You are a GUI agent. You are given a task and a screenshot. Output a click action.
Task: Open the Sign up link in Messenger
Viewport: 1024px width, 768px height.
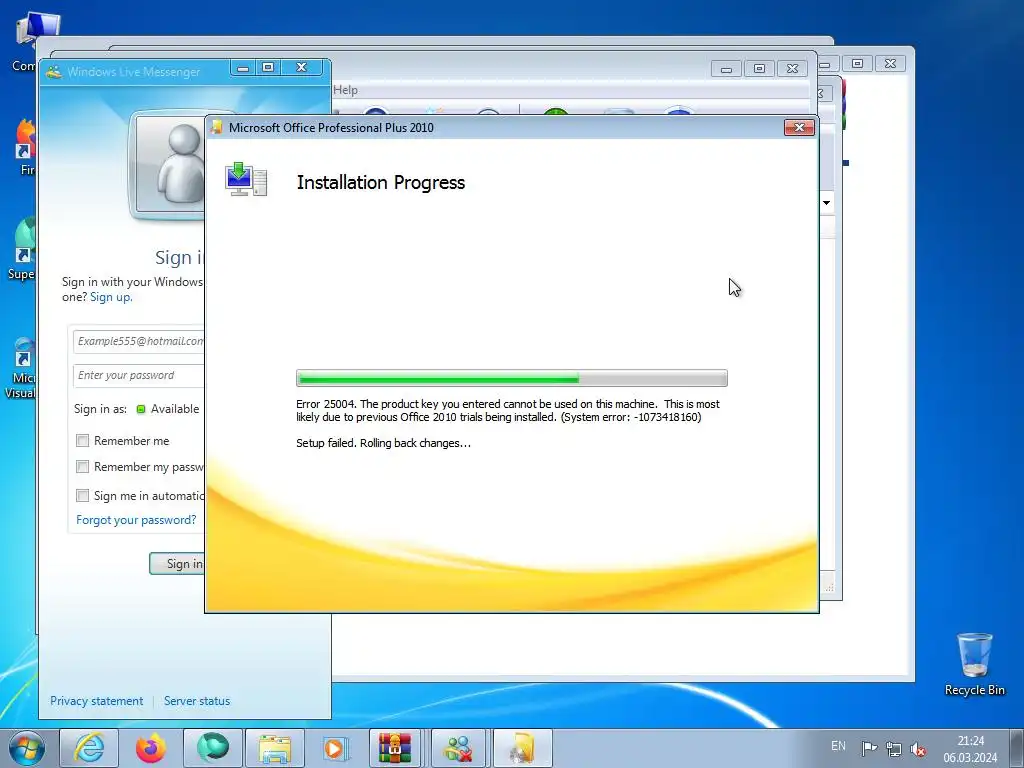coord(111,297)
